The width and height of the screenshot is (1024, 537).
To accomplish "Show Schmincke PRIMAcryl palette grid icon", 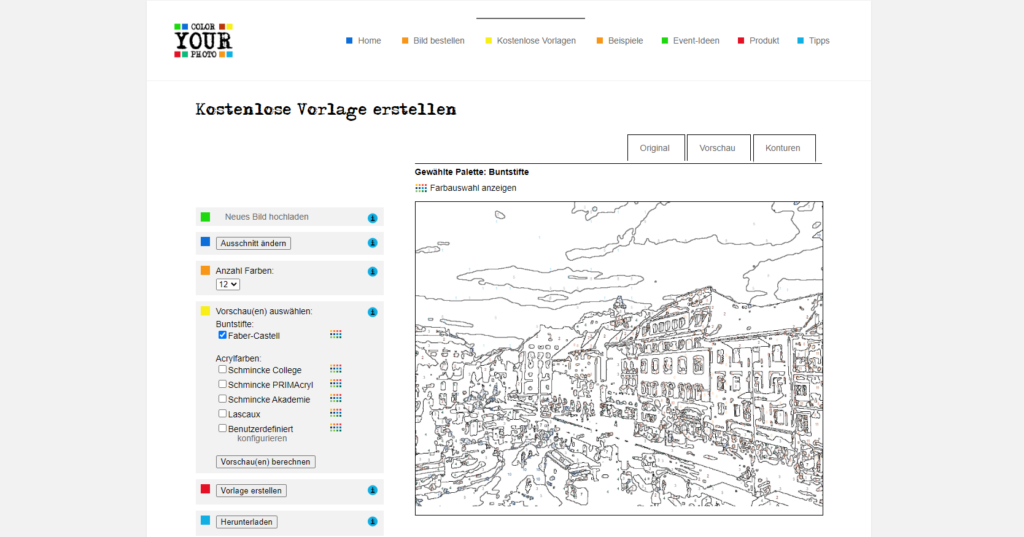I will tap(336, 383).
